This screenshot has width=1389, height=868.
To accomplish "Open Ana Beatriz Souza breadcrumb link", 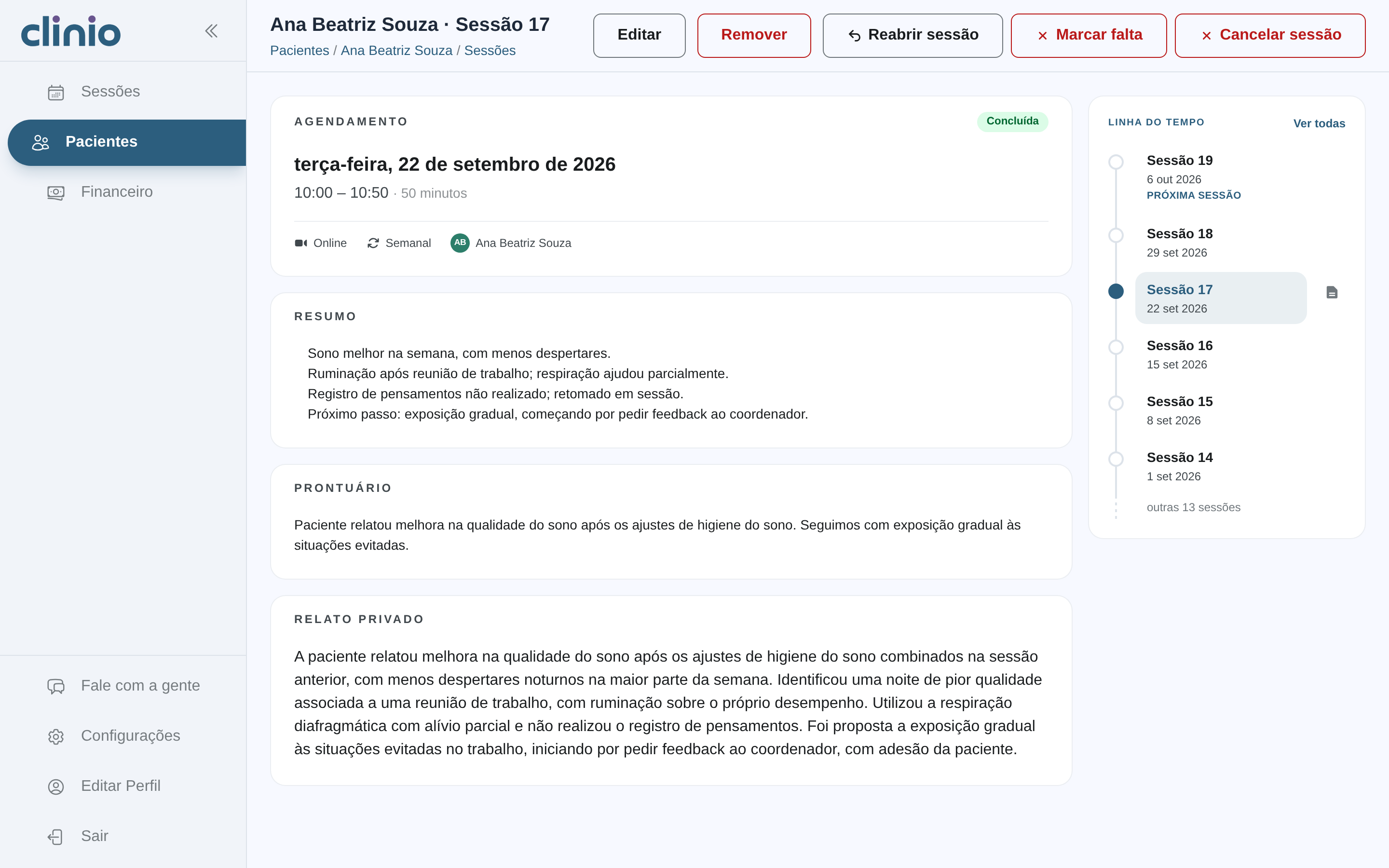I will point(396,51).
